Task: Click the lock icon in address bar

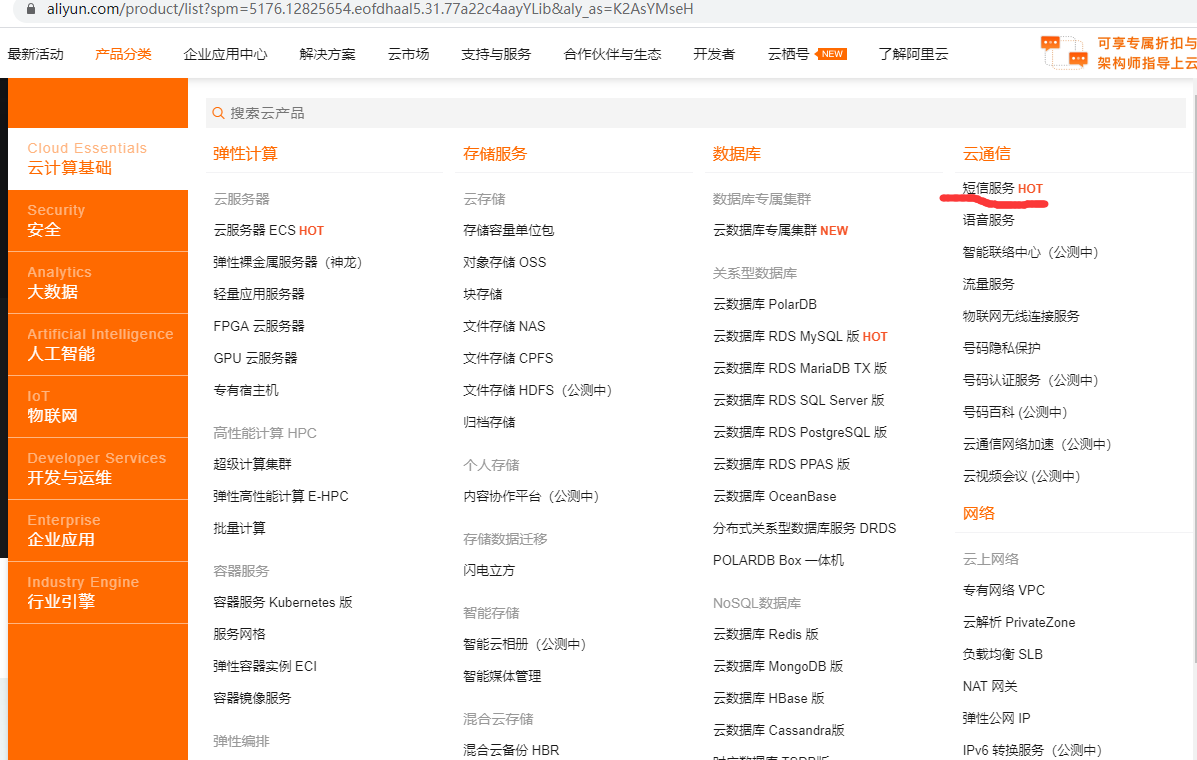Action: coord(31,9)
